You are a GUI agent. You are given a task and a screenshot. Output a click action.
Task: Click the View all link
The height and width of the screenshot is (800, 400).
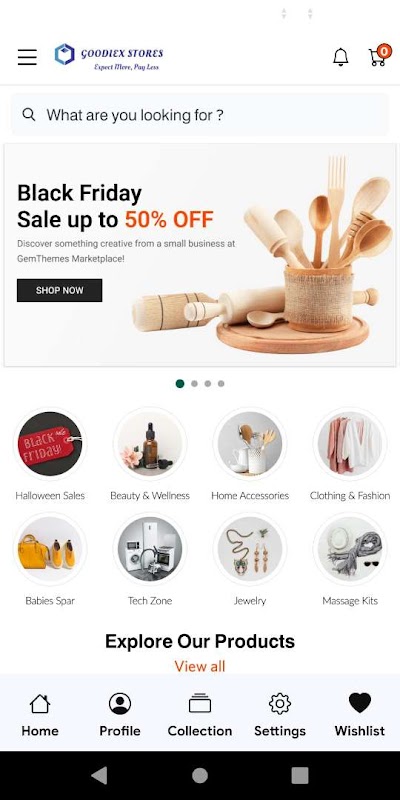(200, 666)
